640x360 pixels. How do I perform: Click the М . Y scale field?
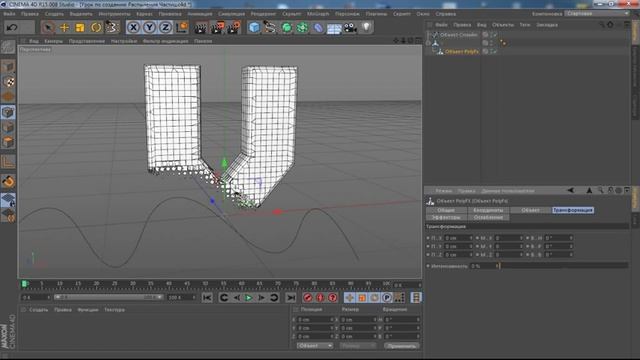click(509, 246)
